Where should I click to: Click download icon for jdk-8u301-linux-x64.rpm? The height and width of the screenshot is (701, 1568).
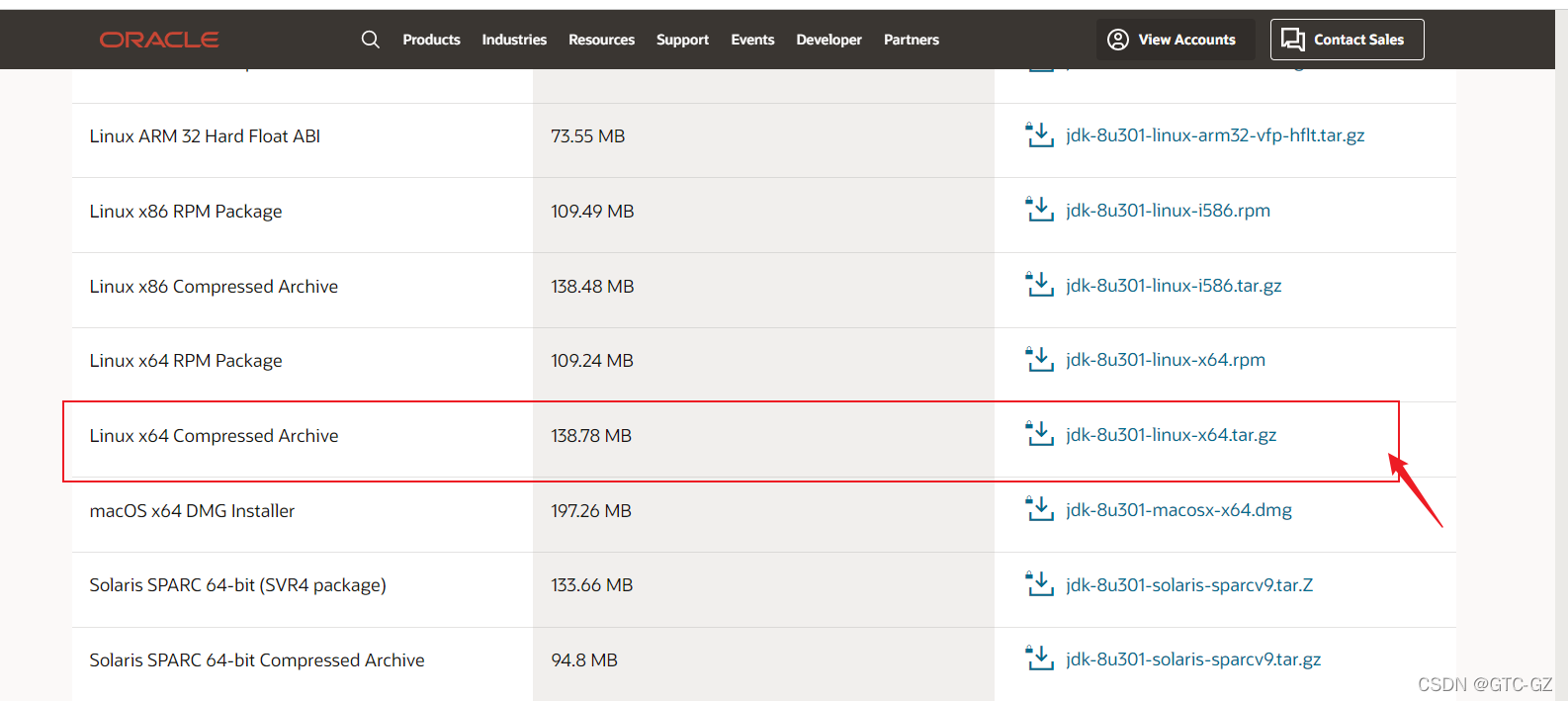coord(1039,359)
